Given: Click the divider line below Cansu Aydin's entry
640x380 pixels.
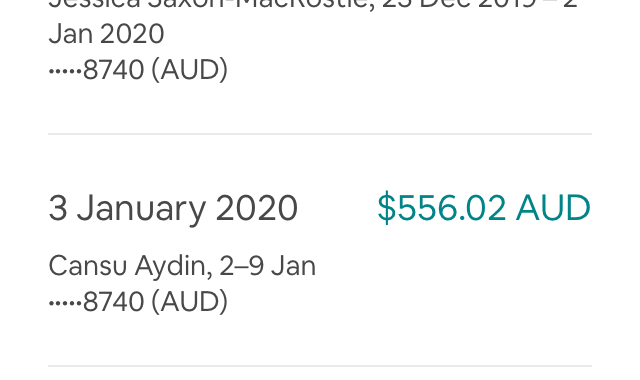Looking at the screenshot, I should 320,366.
